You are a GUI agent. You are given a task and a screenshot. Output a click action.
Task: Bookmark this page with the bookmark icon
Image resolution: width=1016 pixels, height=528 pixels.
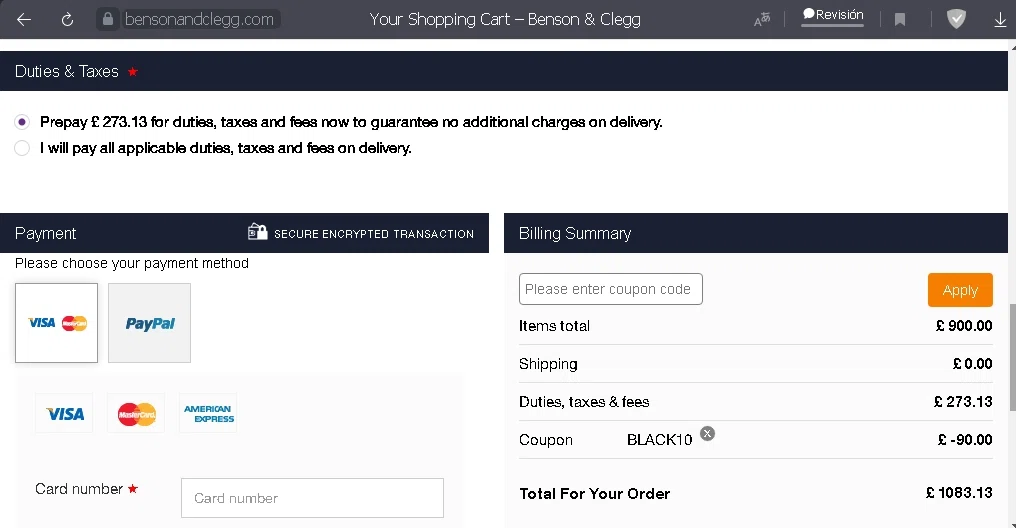899,19
